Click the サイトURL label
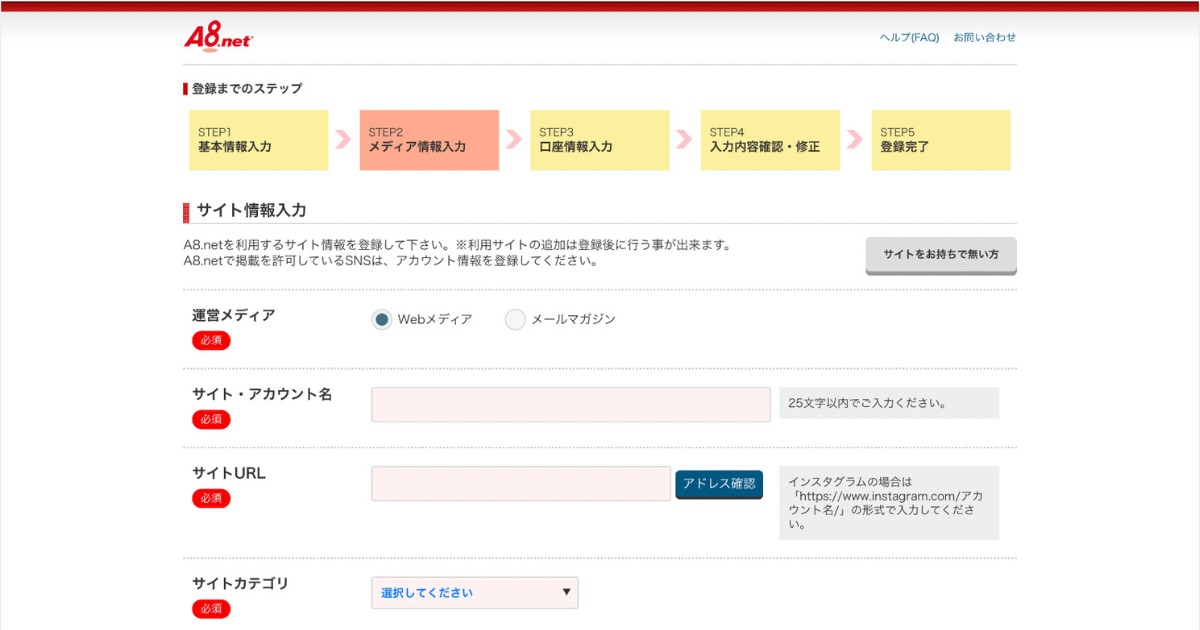Screen dimensions: 1200x630 [229, 473]
